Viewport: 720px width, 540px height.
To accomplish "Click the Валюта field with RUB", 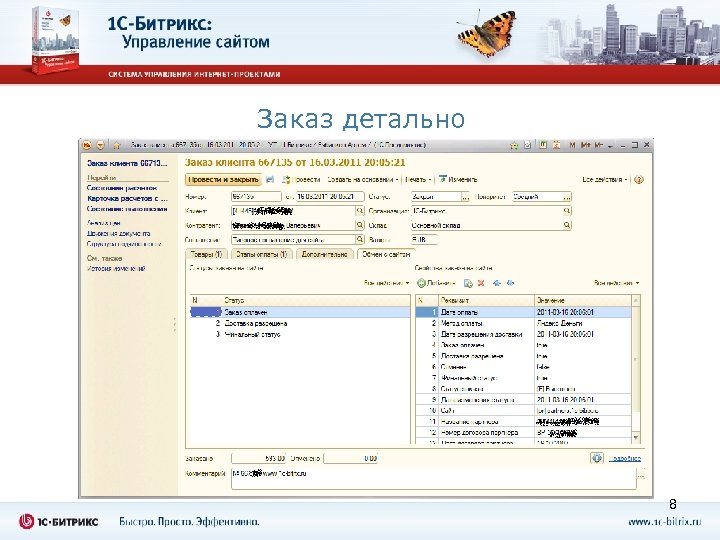I will 424,239.
